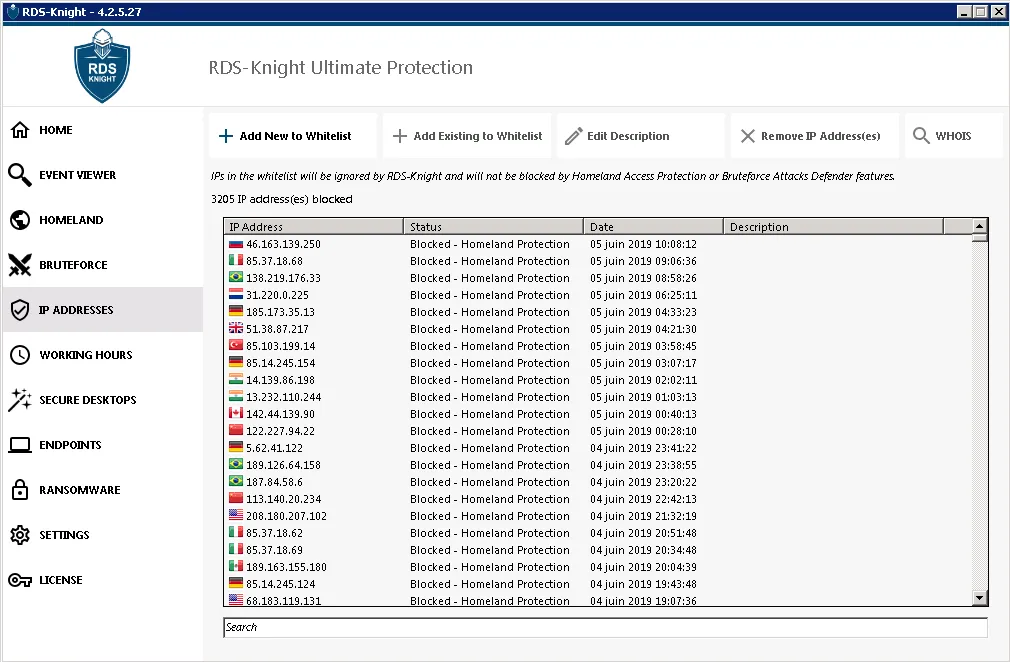The height and width of the screenshot is (662, 1010).
Task: Click the US flag next to 208.180.207.102
Action: 236,515
